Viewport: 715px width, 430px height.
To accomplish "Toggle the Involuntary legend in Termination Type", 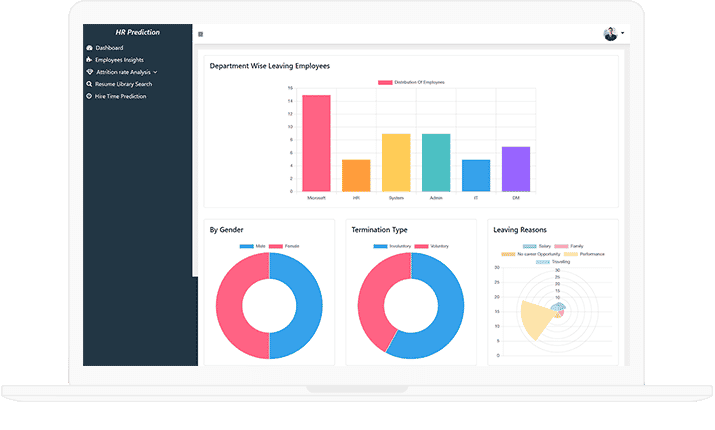I will click(x=380, y=245).
